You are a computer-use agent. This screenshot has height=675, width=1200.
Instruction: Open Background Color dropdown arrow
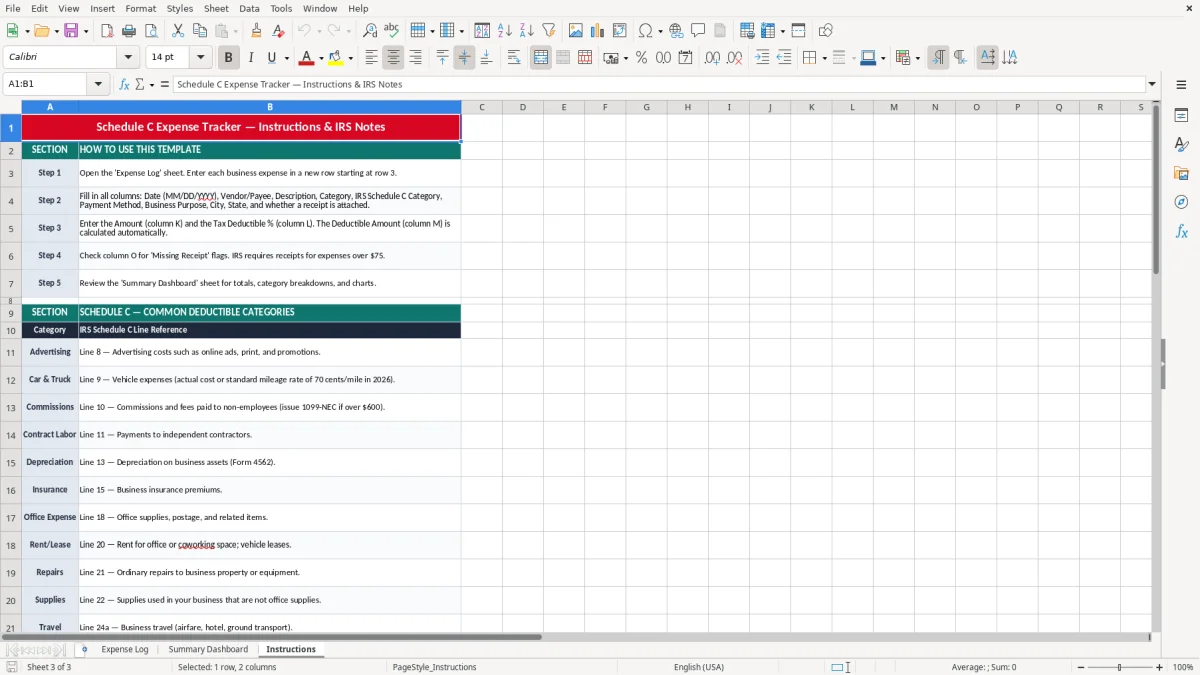[x=350, y=58]
